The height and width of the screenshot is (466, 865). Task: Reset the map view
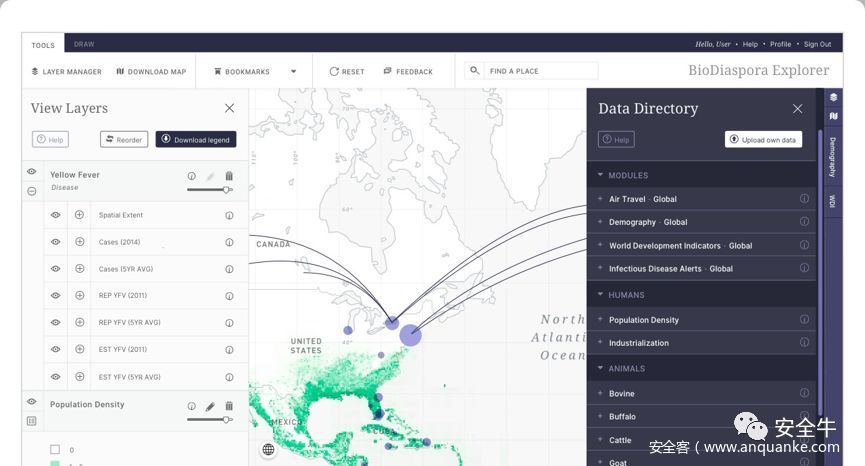[x=347, y=72]
